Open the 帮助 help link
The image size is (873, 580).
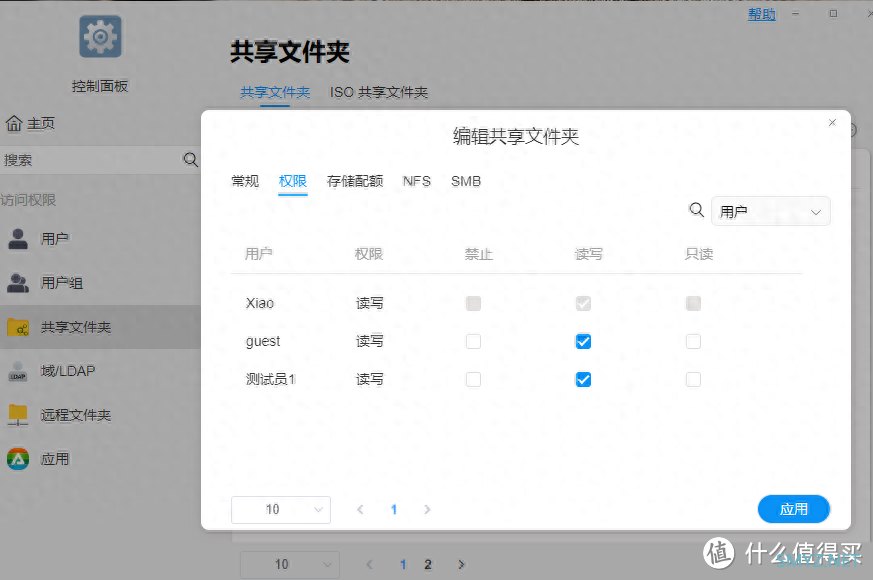click(x=762, y=14)
